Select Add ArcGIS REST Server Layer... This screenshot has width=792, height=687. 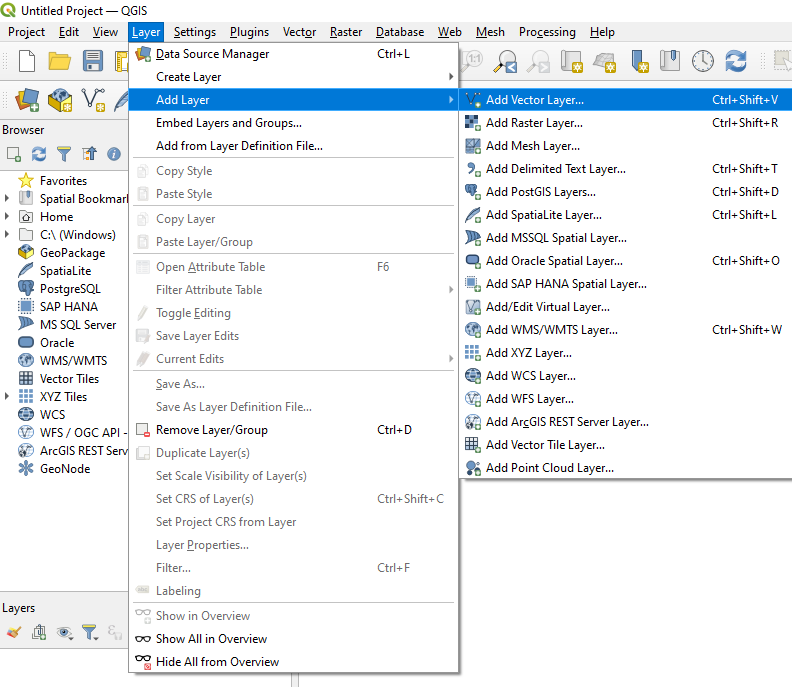pyautogui.click(x=625, y=422)
